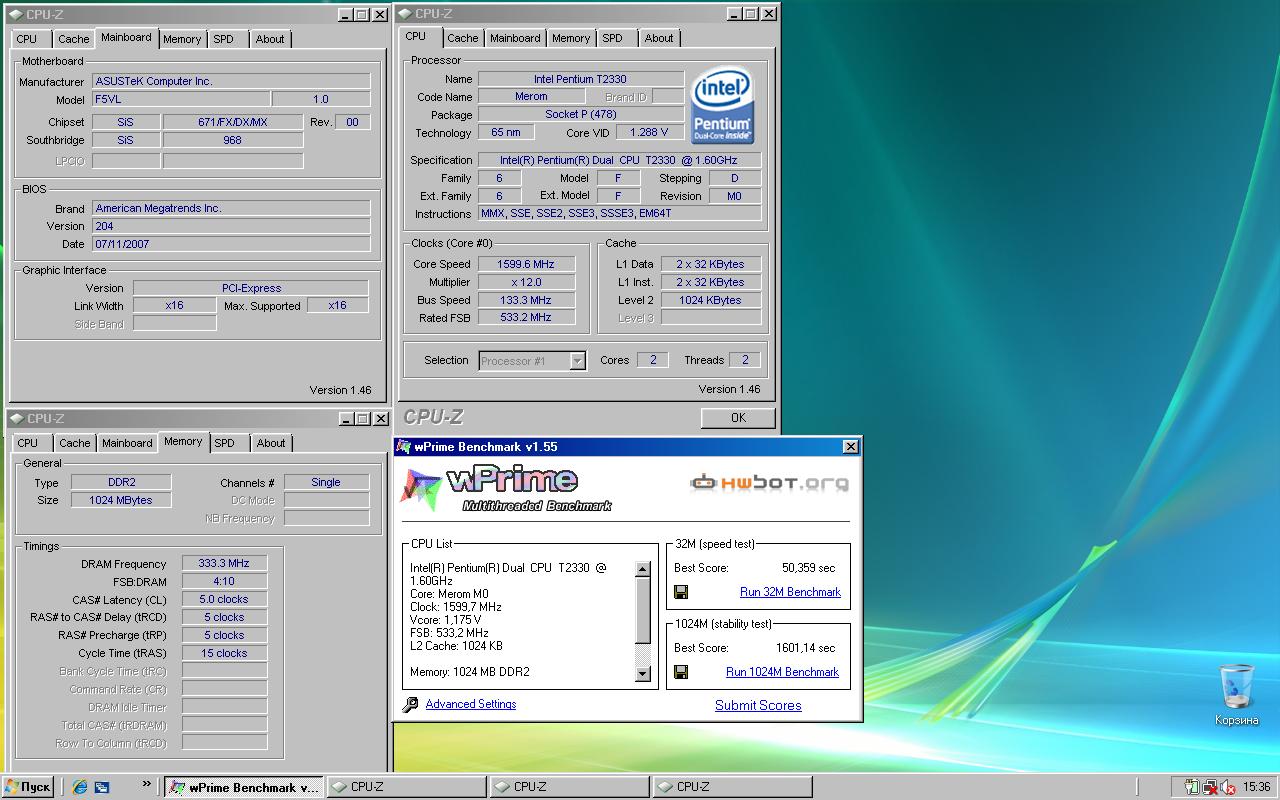Click the Southbridge model value 968
This screenshot has width=1280, height=800.
[232, 140]
